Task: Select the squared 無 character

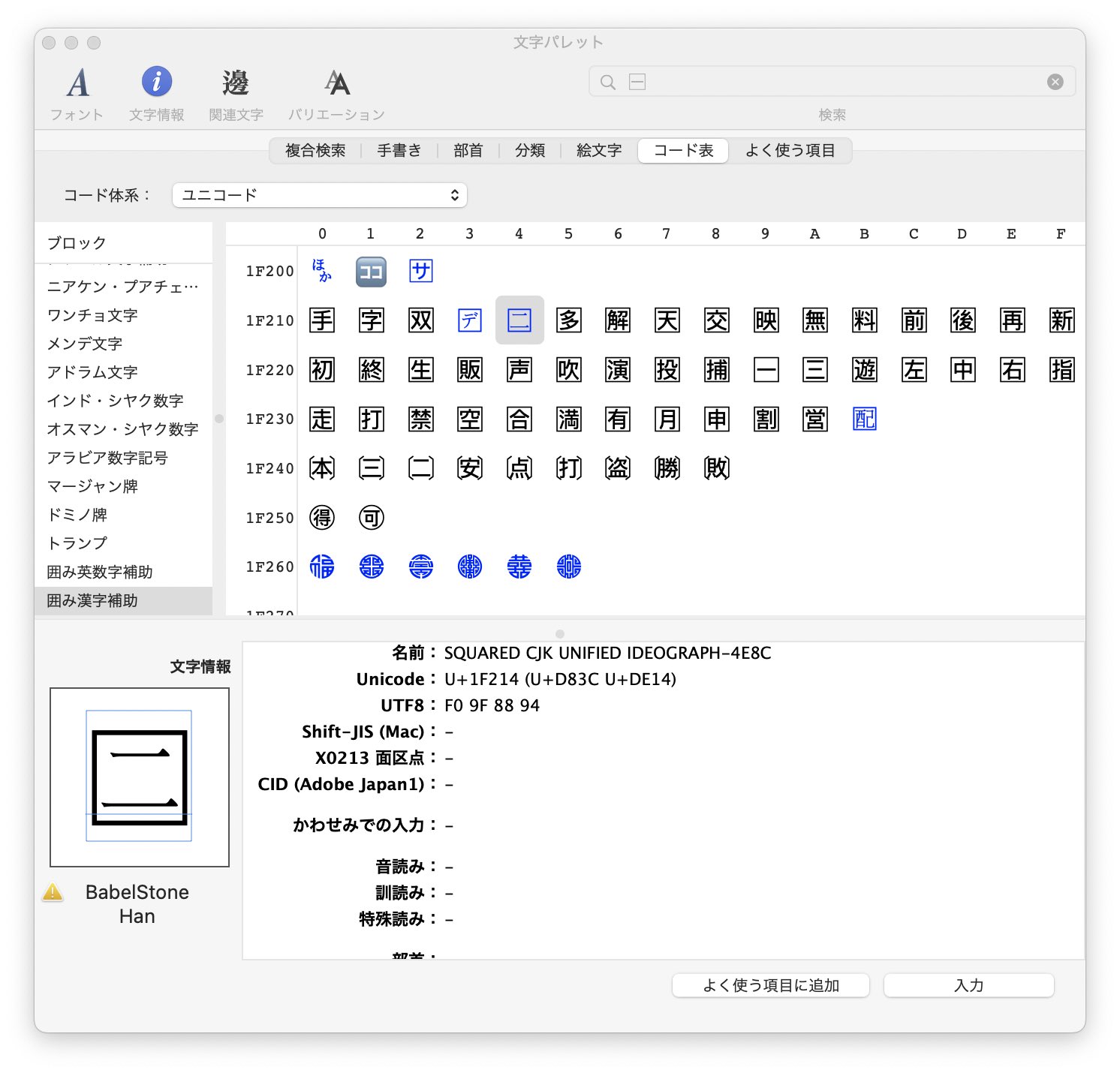Action: click(814, 320)
